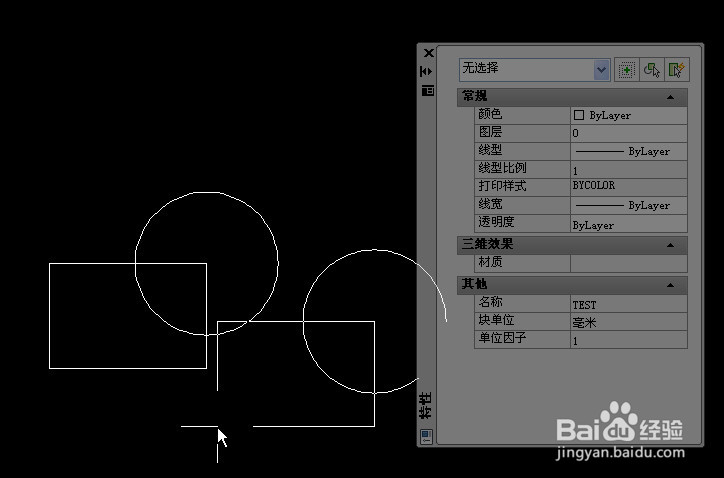Click the 线型 property label

(490, 150)
